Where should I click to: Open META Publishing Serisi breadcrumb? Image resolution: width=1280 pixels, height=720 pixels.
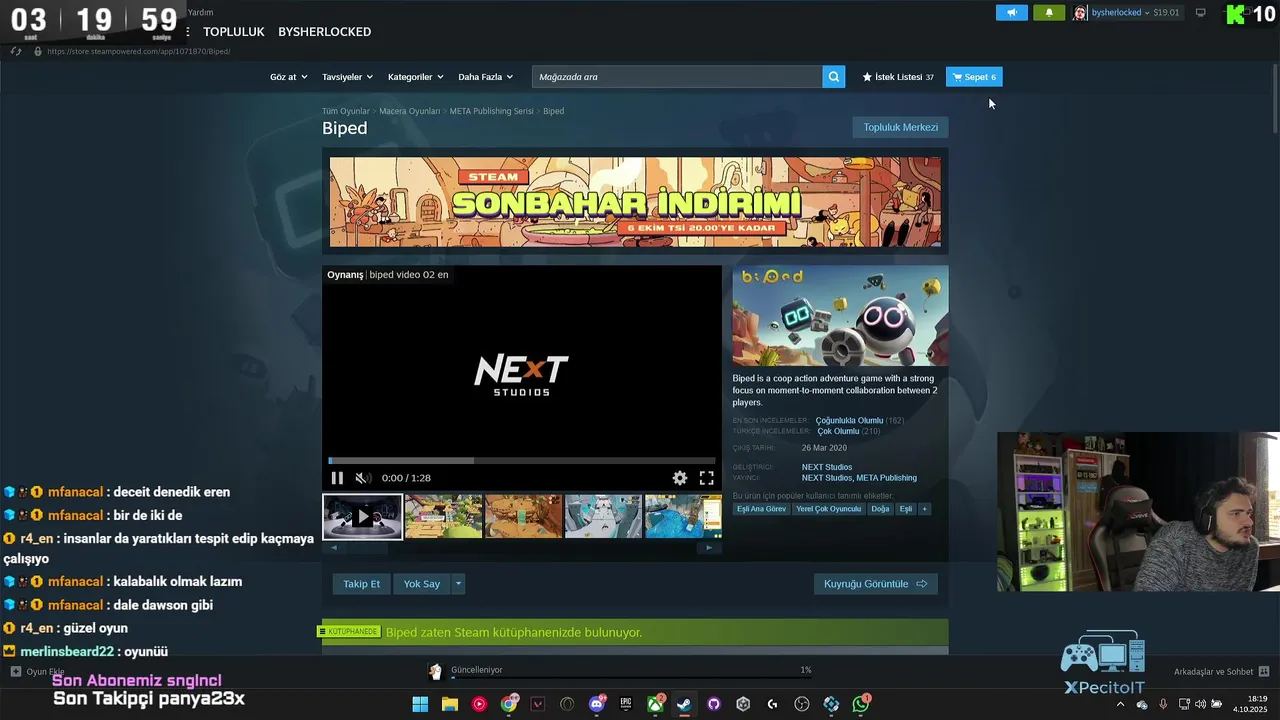[x=491, y=111]
